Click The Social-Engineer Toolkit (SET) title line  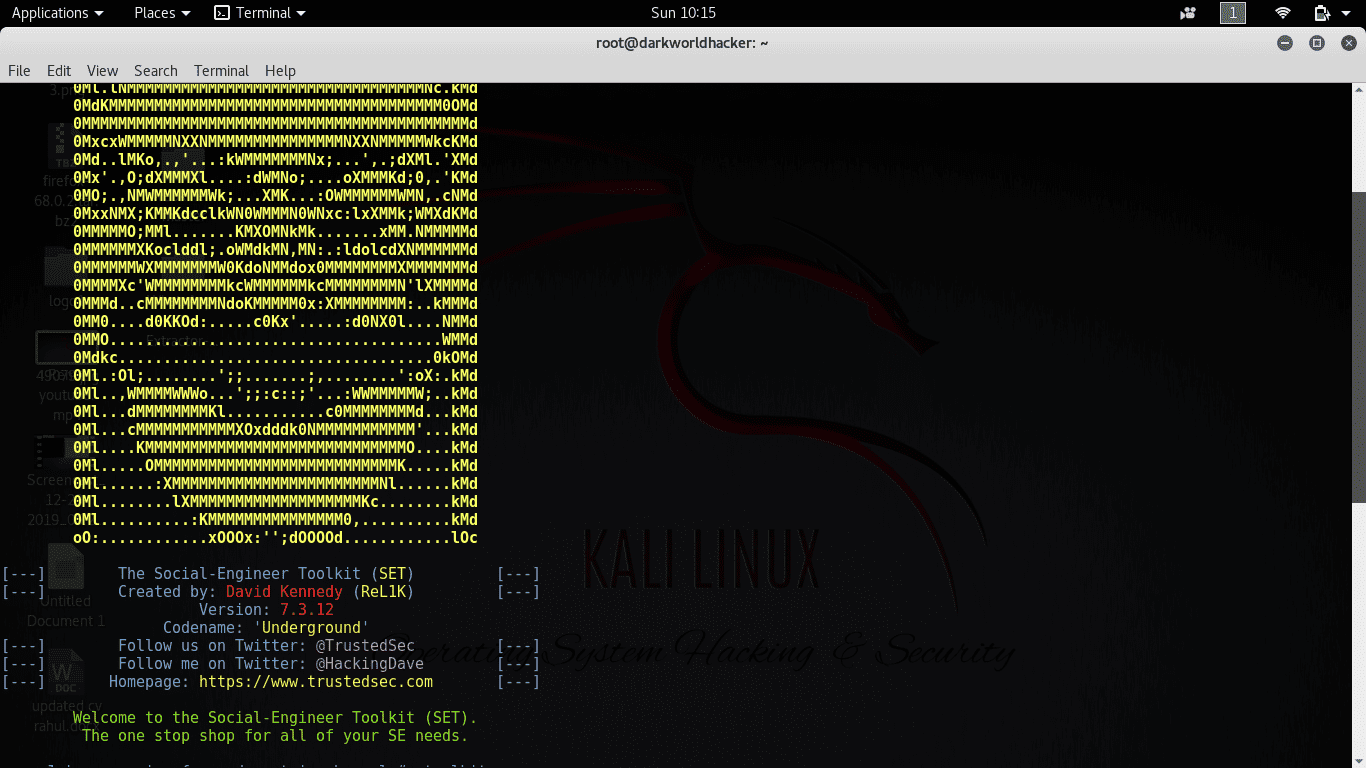coord(266,574)
